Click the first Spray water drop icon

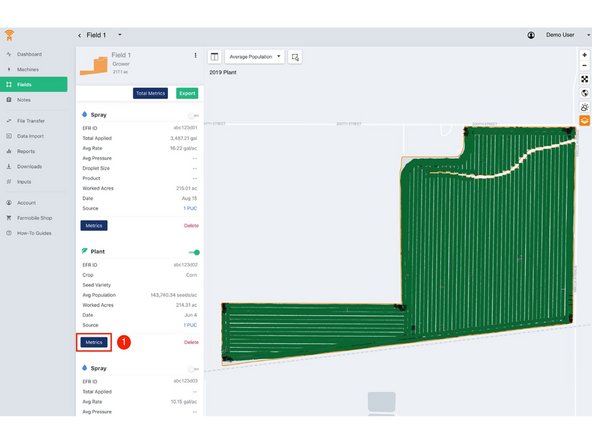(85, 114)
